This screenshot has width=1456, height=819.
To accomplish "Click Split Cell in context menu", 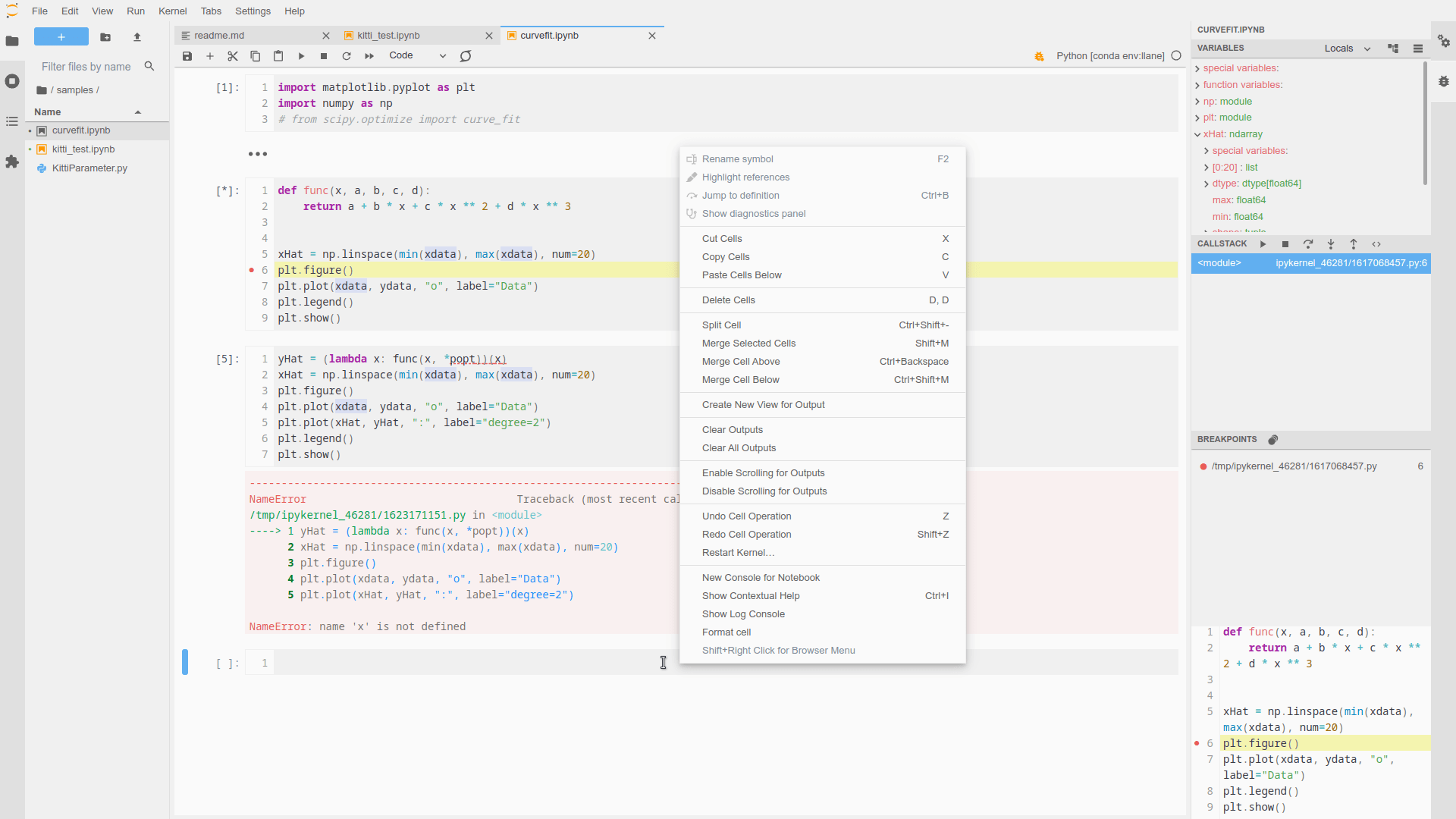I will [x=721, y=324].
